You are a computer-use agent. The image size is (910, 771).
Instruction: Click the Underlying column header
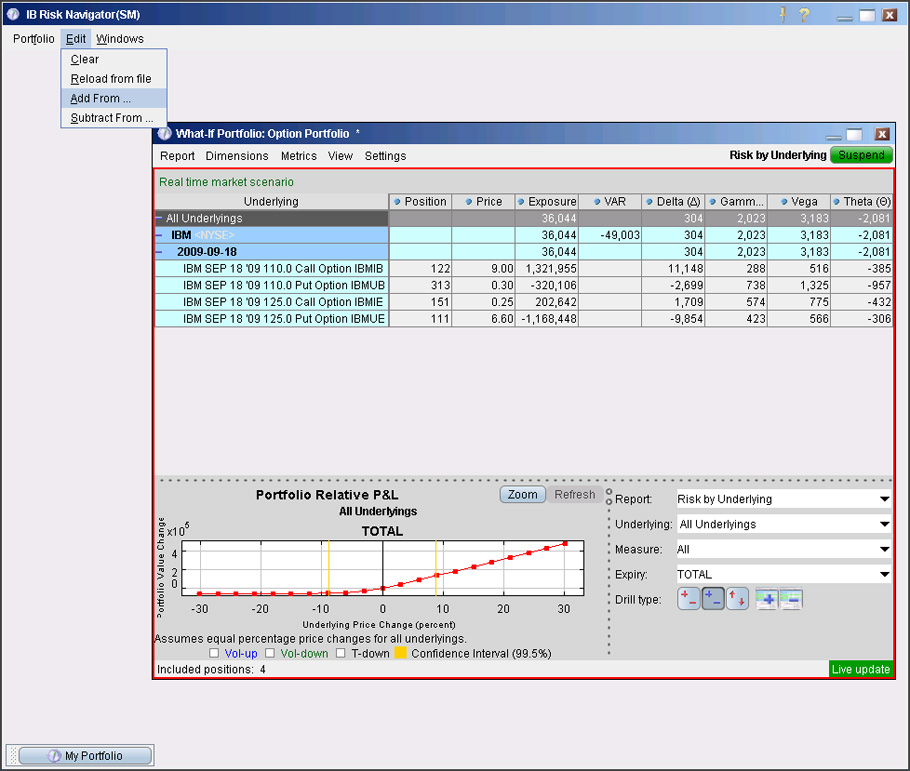(x=271, y=201)
